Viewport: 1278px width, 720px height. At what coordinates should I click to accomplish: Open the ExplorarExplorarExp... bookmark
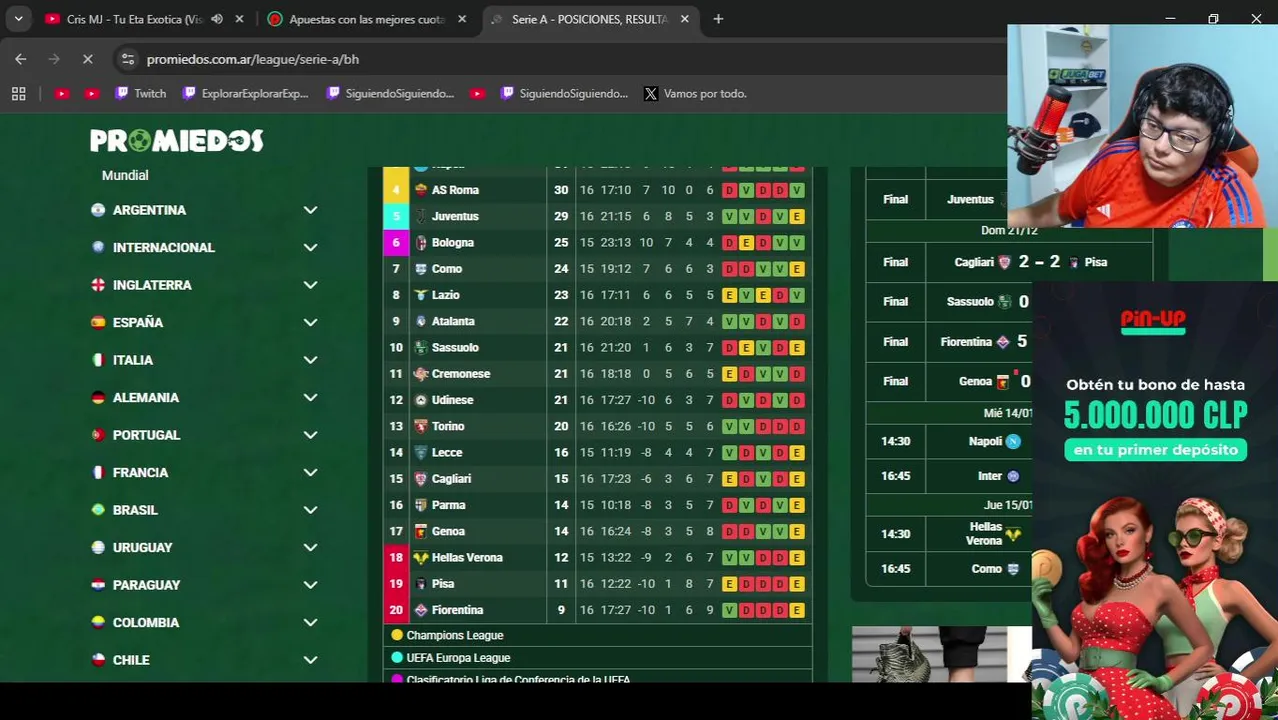point(246,93)
